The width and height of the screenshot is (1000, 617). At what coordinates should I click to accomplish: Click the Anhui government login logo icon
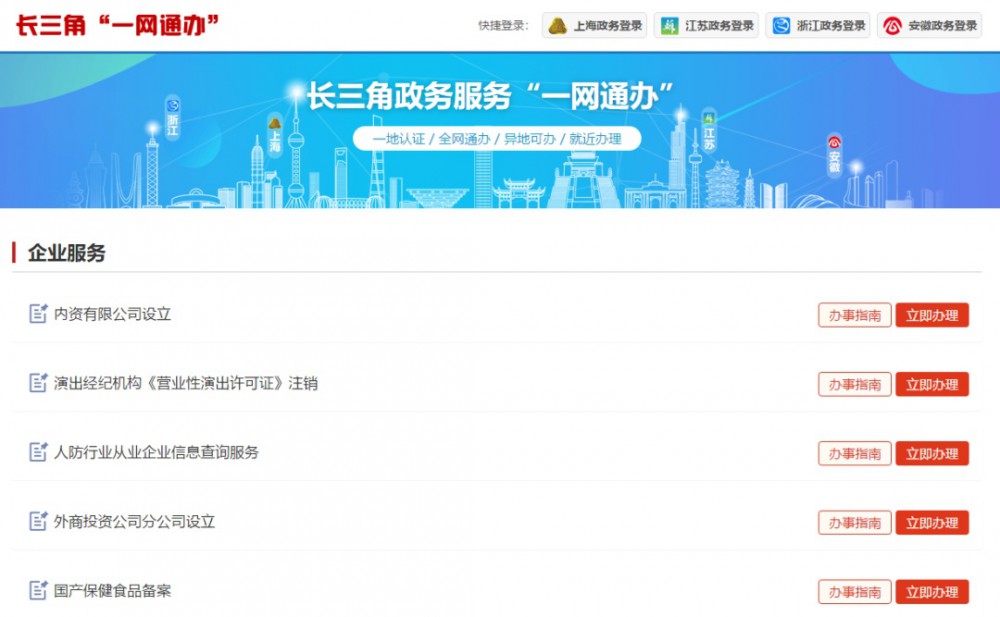892,26
